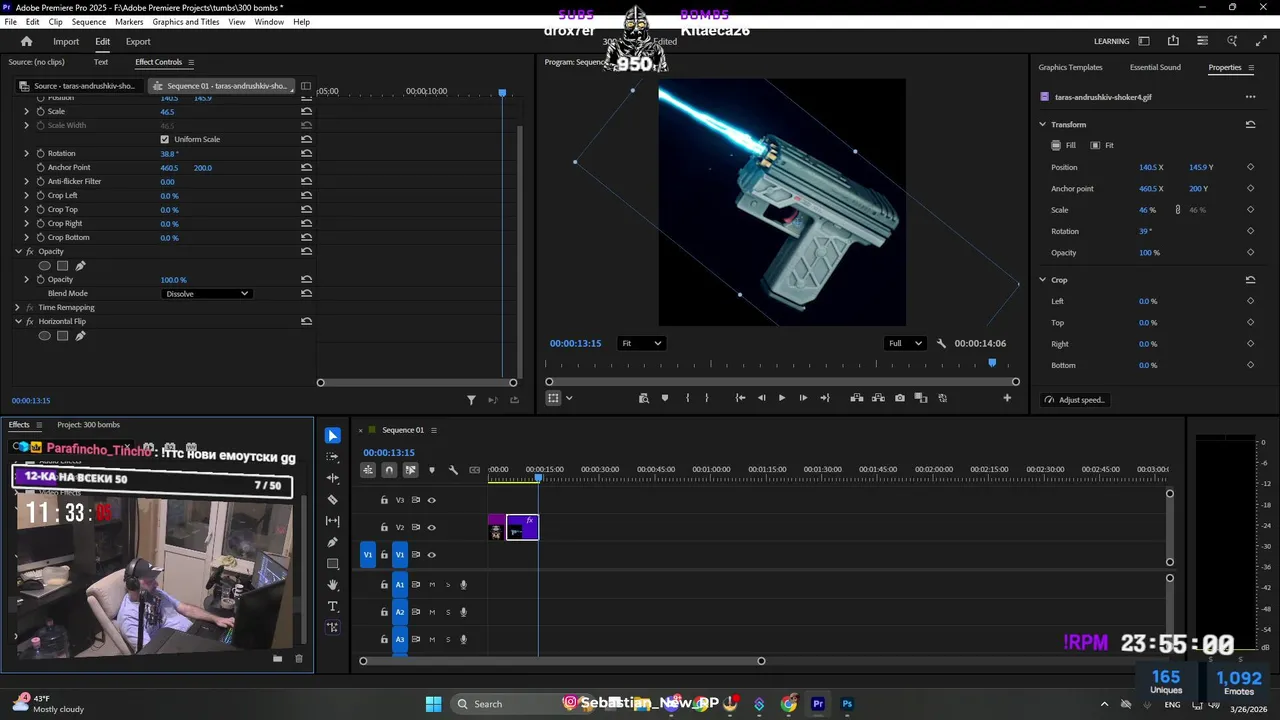The height and width of the screenshot is (720, 1280).
Task: Toggle Uniform Scale checkbox
Action: coord(165,139)
